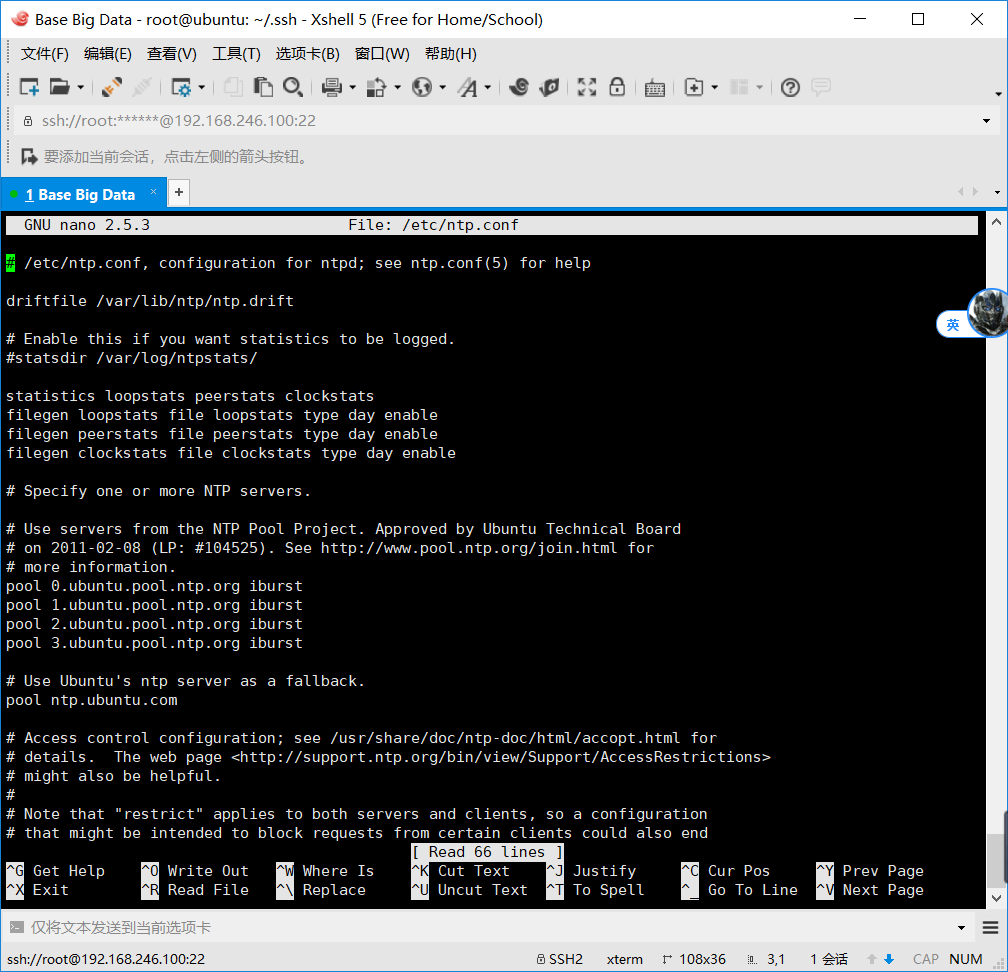
Task: Expand the toolbar options arrow at right end
Action: 998,94
